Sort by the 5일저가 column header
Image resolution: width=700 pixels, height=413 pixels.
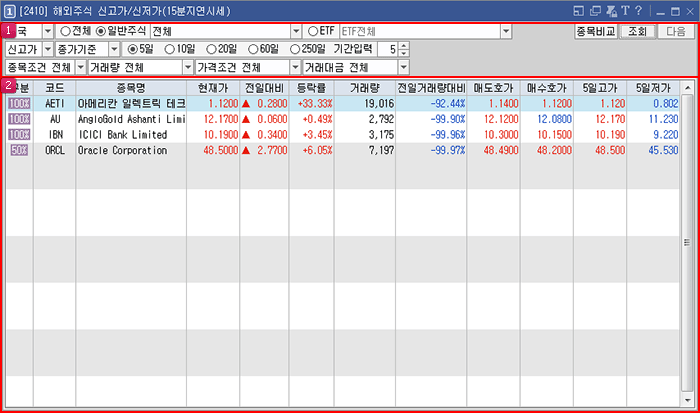pos(653,88)
